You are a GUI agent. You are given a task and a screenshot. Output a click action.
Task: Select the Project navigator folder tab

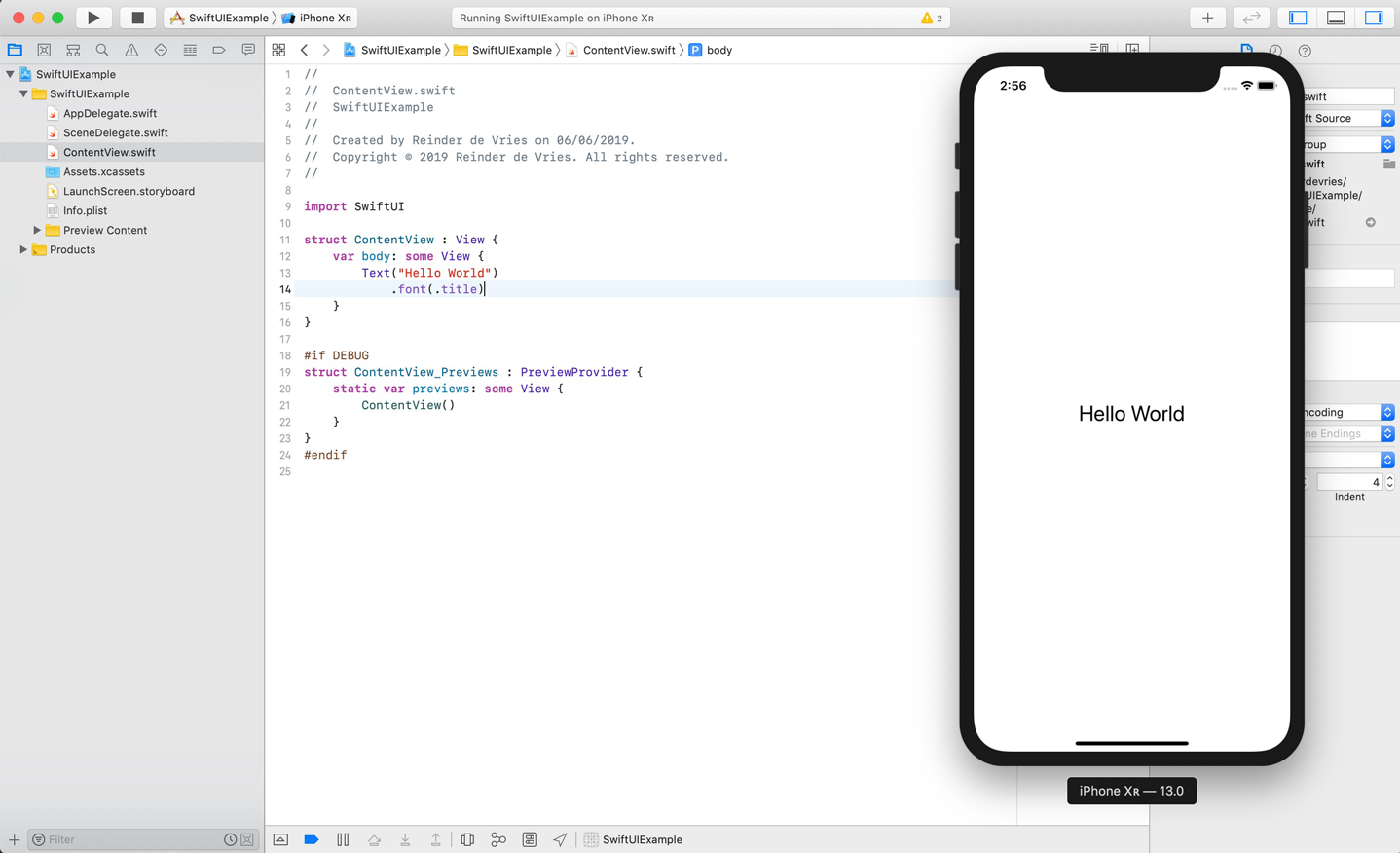coord(15,50)
